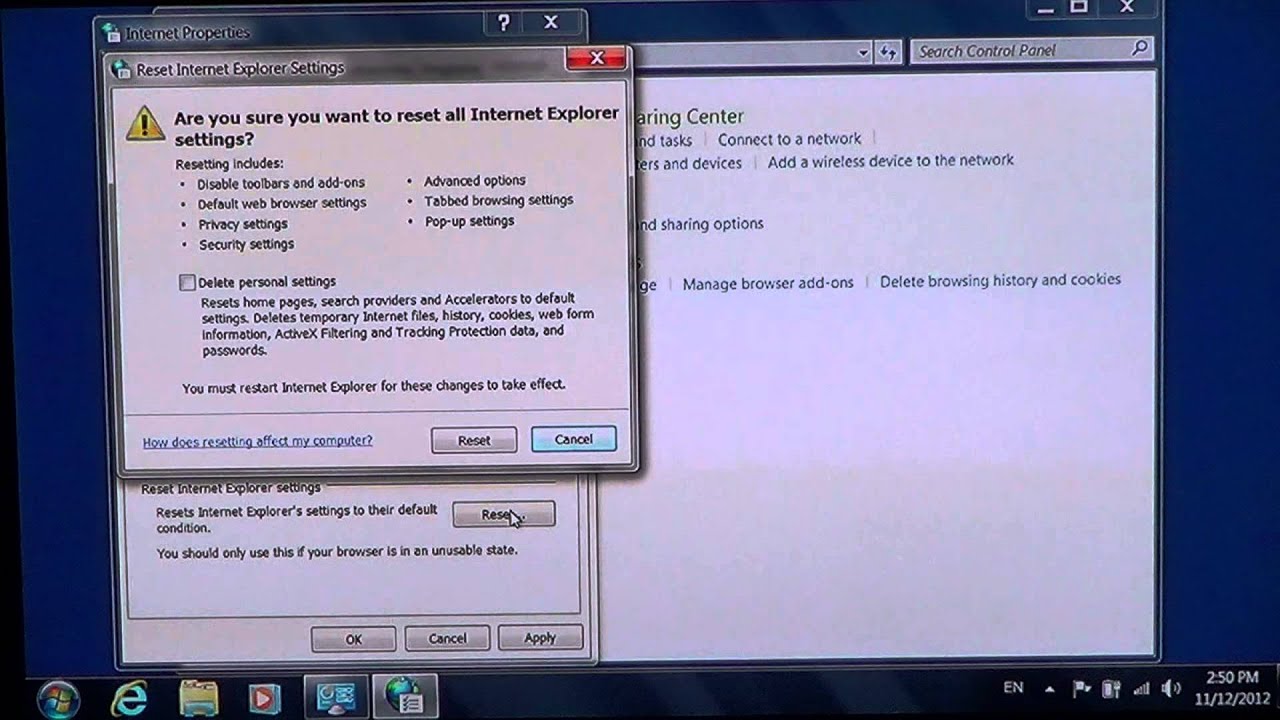Open the Windows Start menu orb
The height and width of the screenshot is (720, 1280).
(x=59, y=697)
